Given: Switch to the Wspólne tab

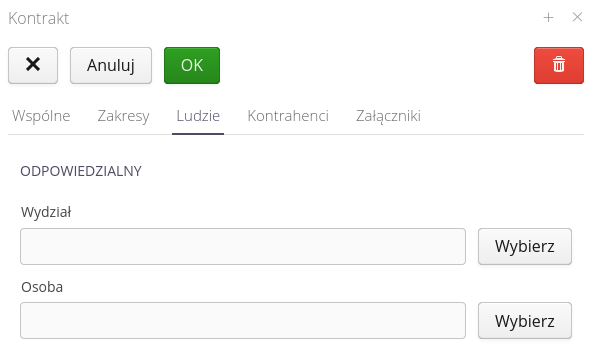Looking at the screenshot, I should 41,116.
